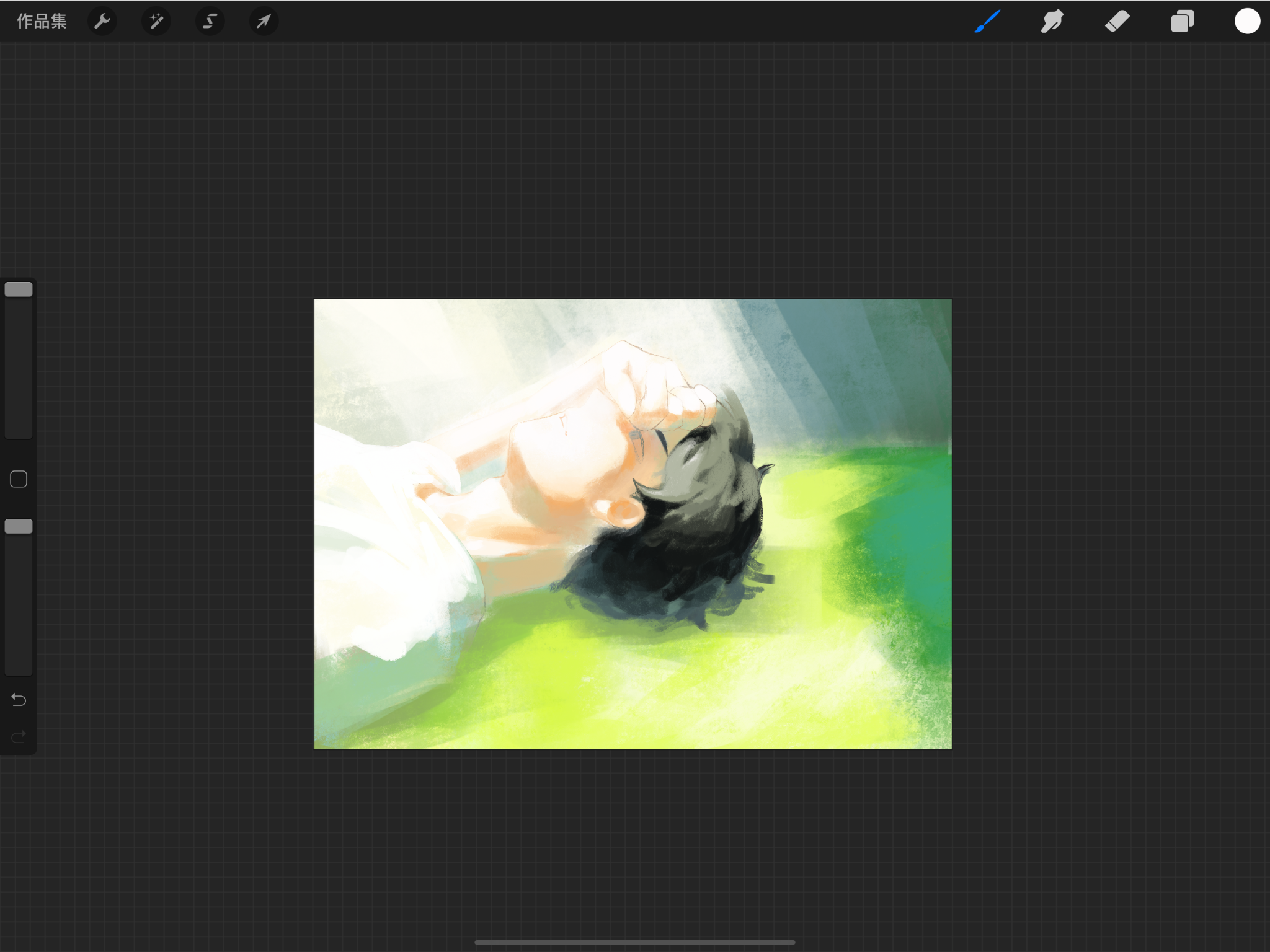
Task: Undo the last action
Action: (x=19, y=700)
